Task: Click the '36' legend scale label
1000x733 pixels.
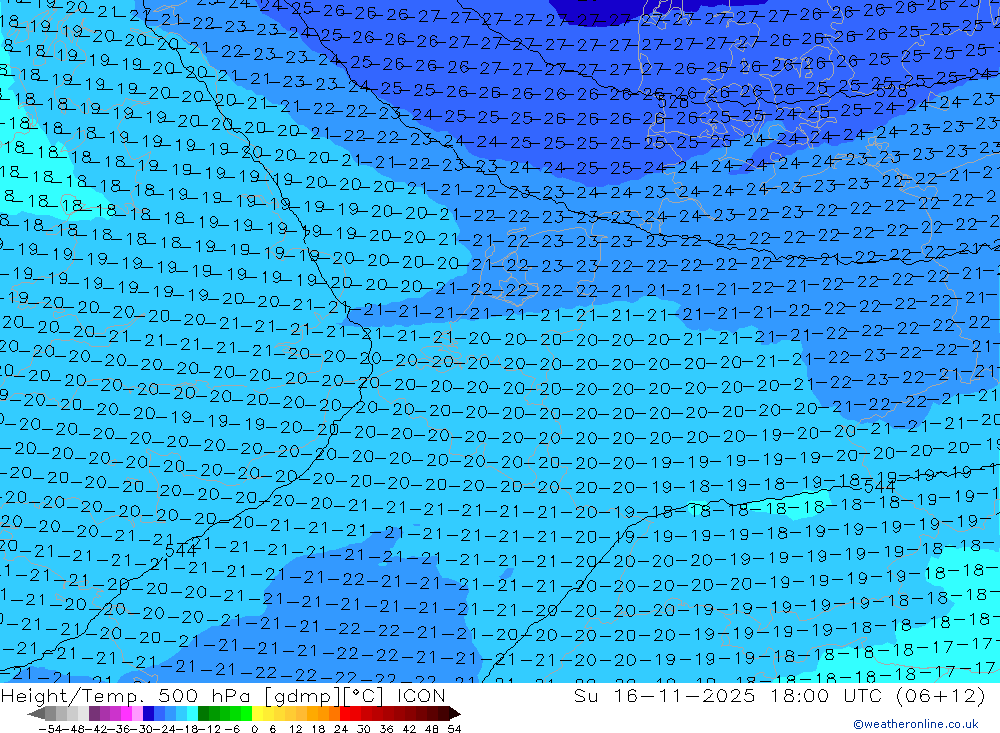Action: point(386,729)
